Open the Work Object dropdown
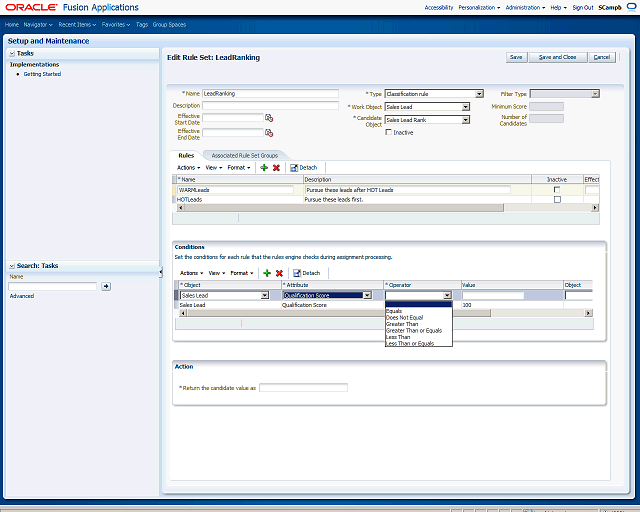640x512 pixels. click(x=466, y=107)
